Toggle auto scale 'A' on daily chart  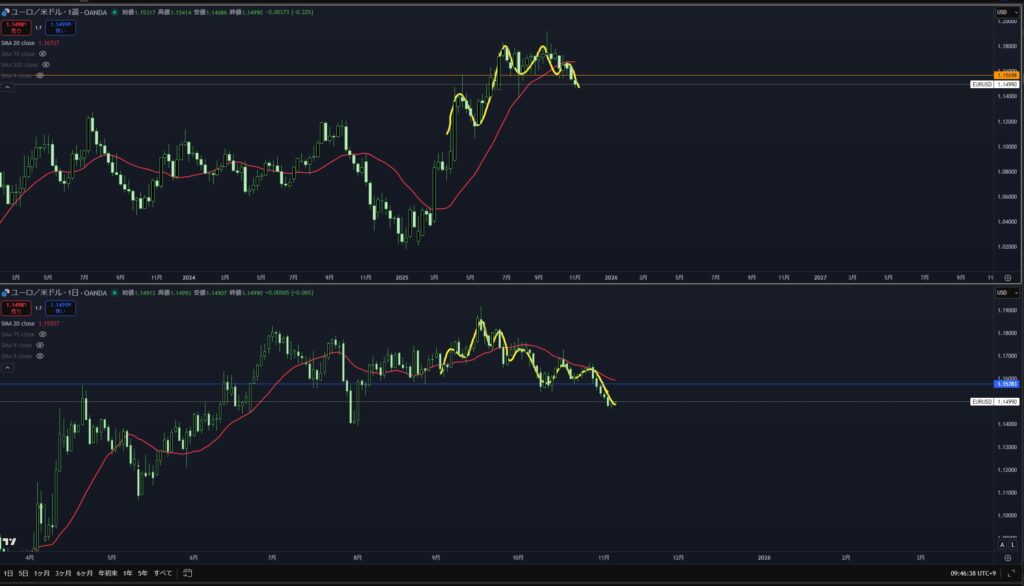click(x=1000, y=544)
